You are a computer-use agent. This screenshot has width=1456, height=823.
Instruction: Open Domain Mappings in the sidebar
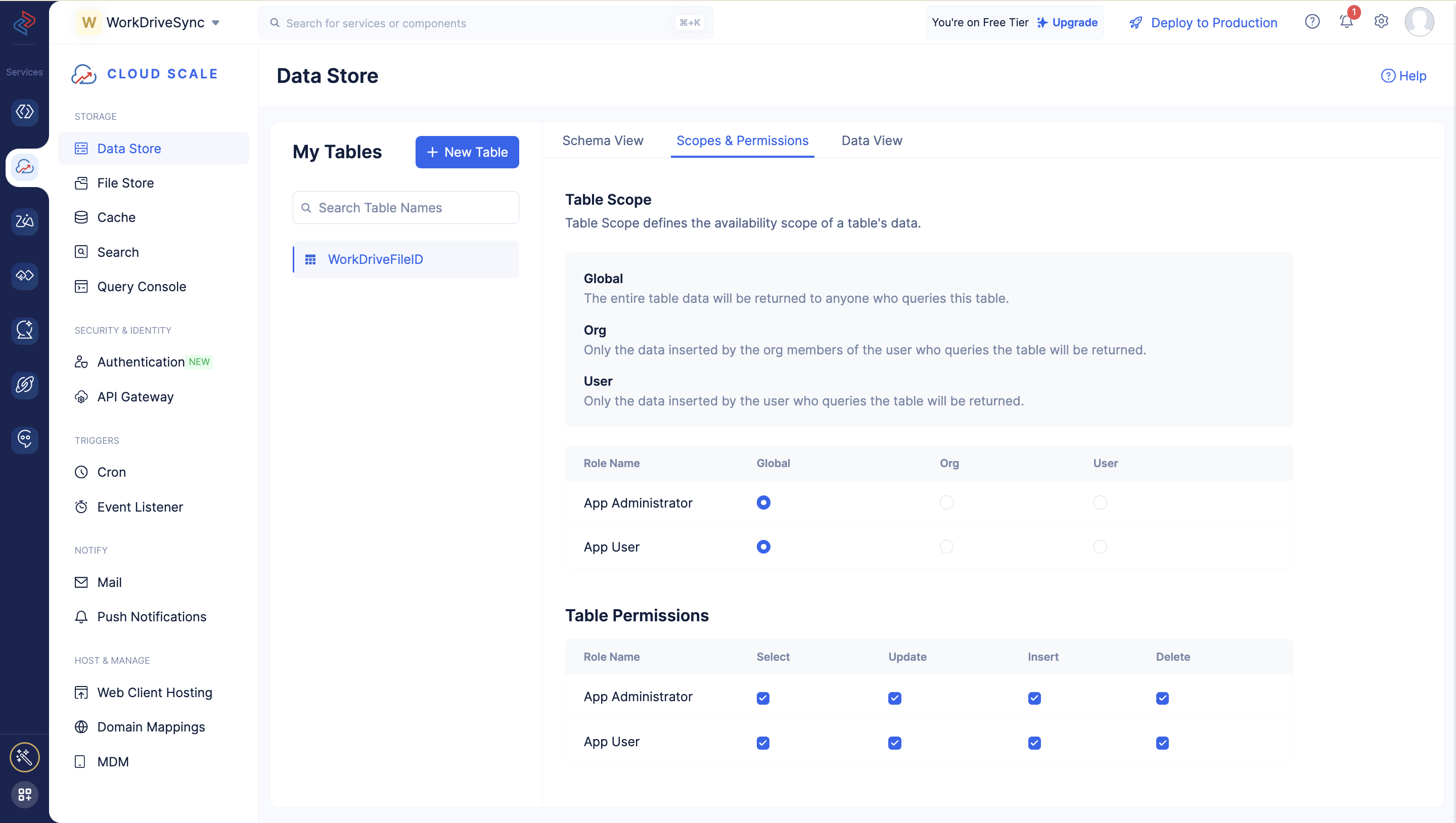153,727
